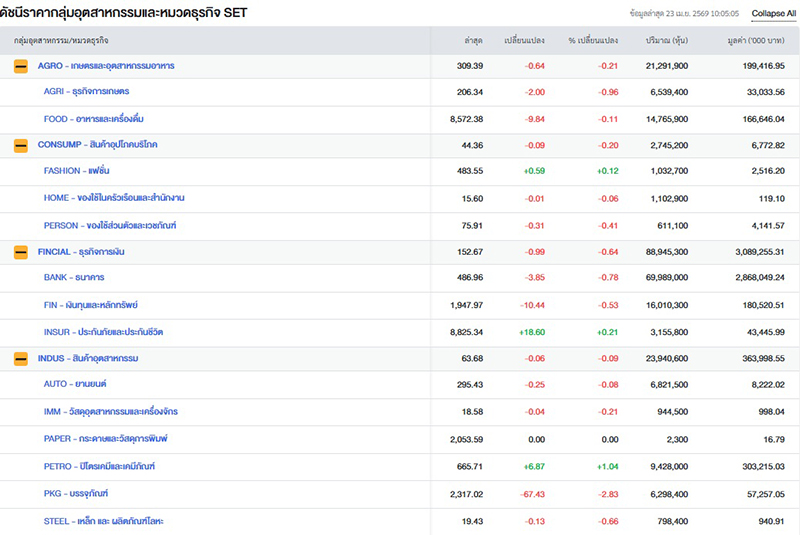Open the PETRO sector link

click(x=99, y=467)
